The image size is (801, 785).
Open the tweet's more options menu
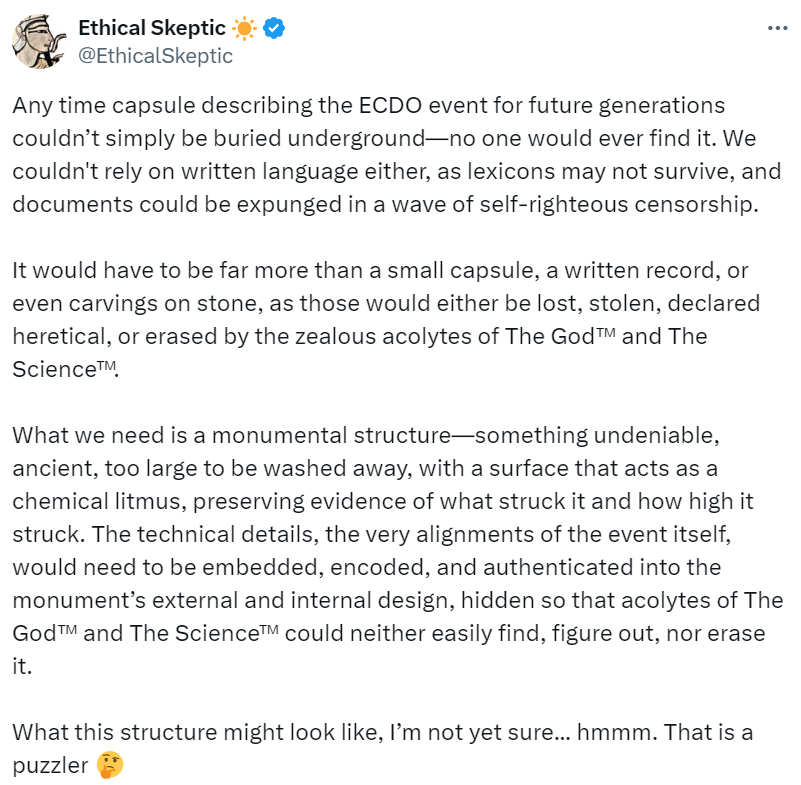pos(777,28)
